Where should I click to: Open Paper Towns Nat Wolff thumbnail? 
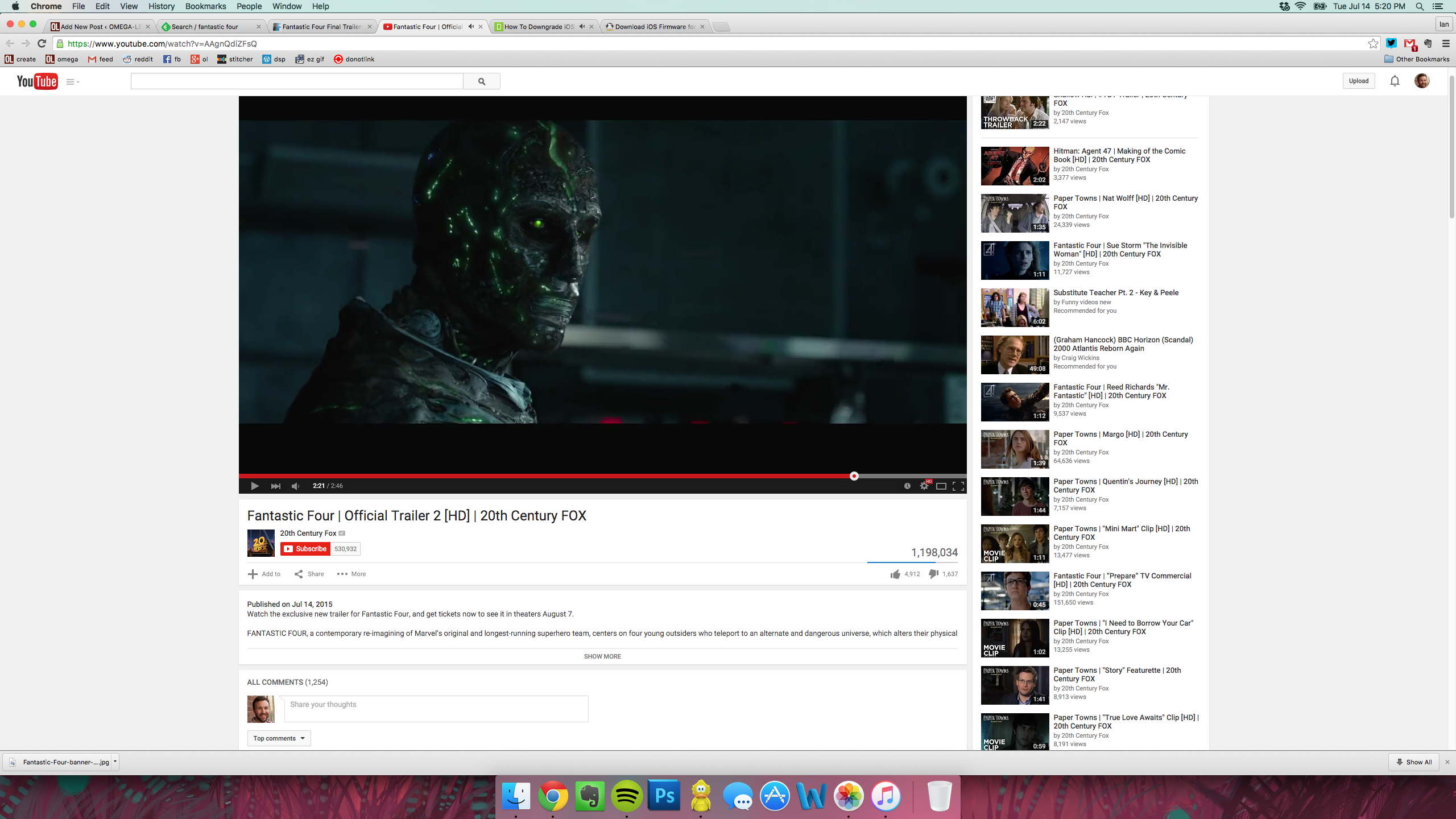tap(1015, 213)
